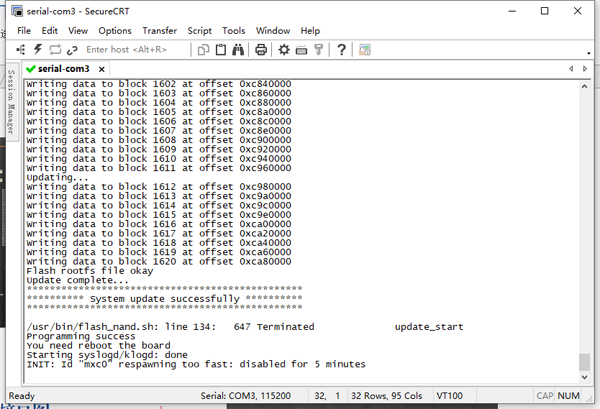
Task: Close the serial-com3 tab
Action: click(x=101, y=69)
